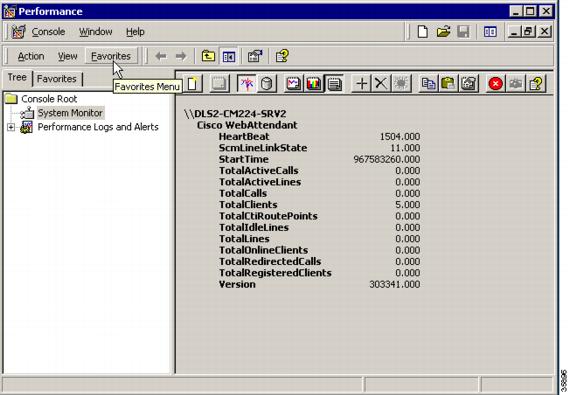Screen dimensions: 568x395
Task: Click View Log File Data cylinder icon
Action: coord(267,84)
